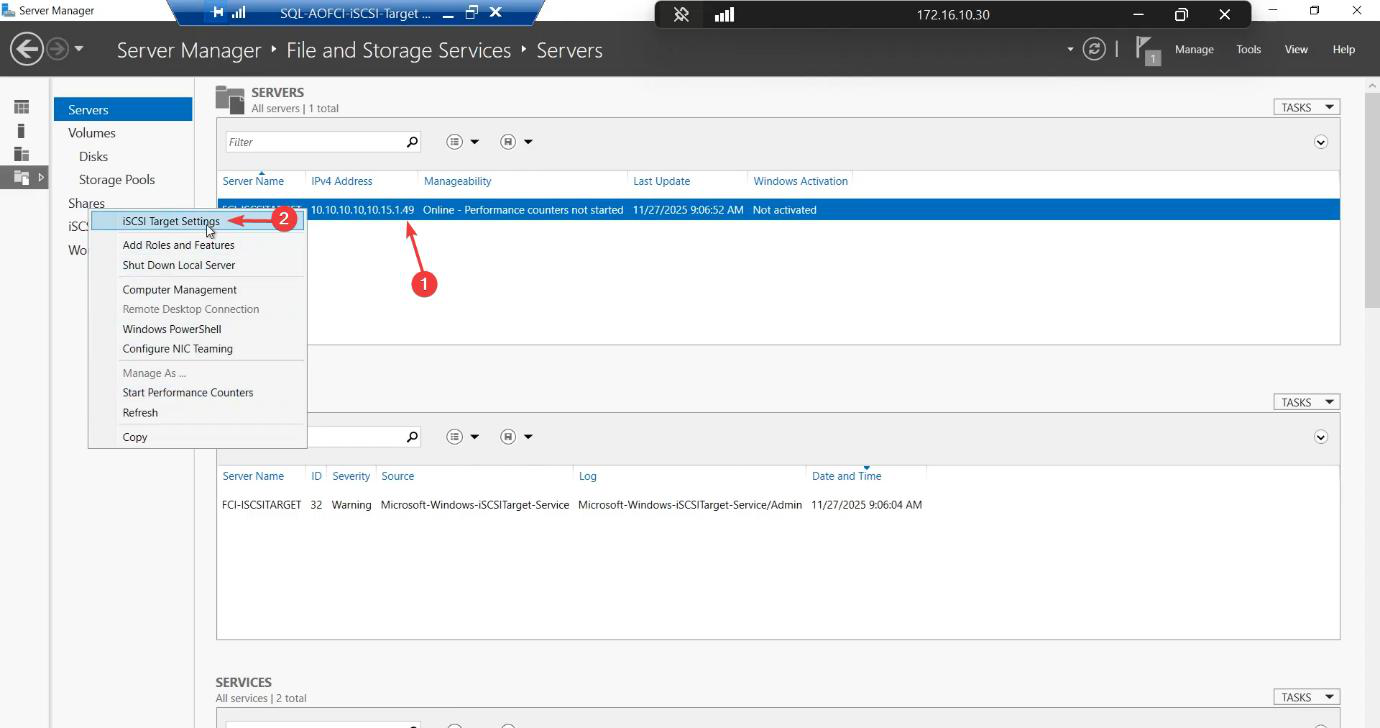Click the Servers filter search magnifier icon
Screen dimensions: 1380x728
pos(412,142)
